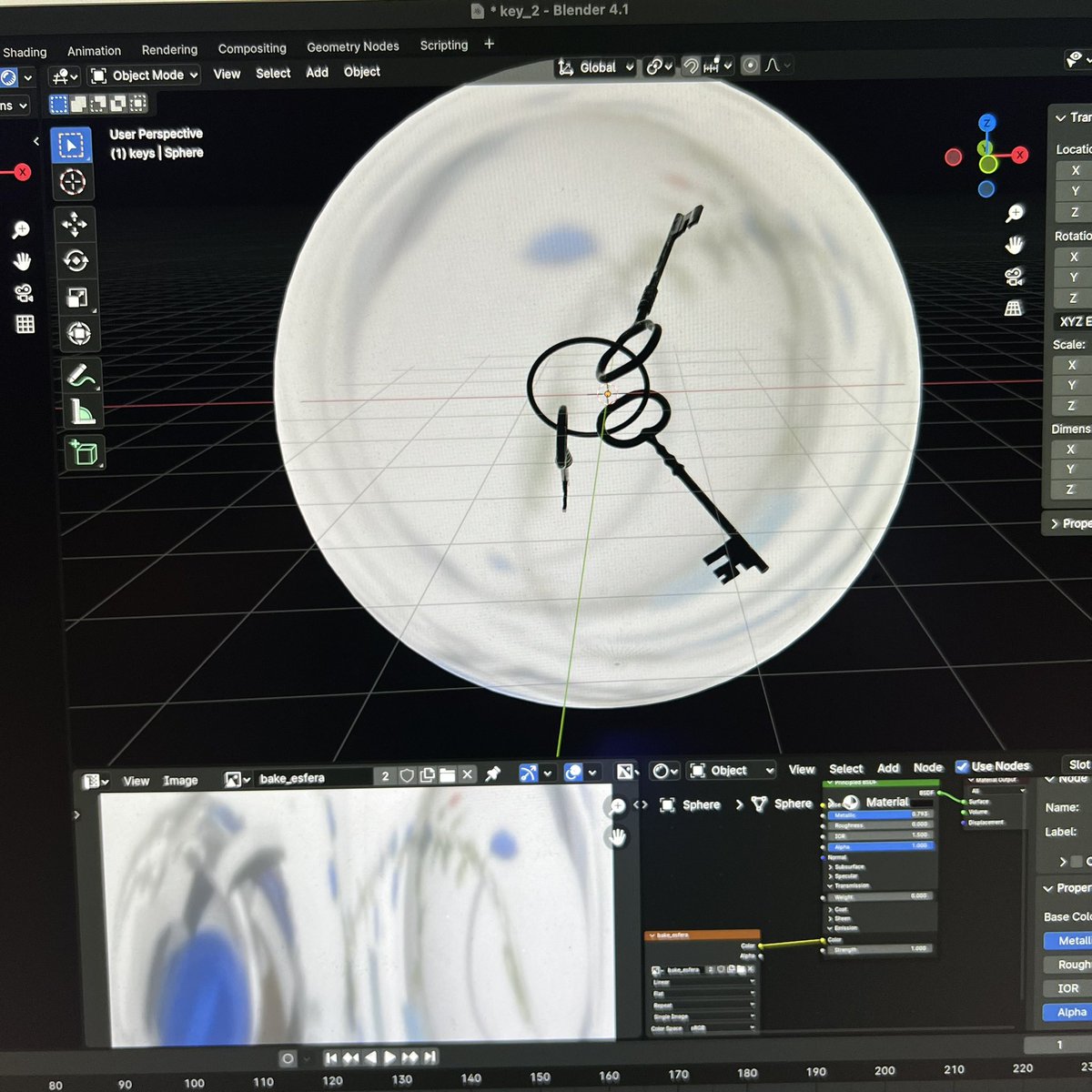Toggle fake user shield for bake_esfera
Image resolution: width=1092 pixels, height=1092 pixels.
[x=407, y=775]
